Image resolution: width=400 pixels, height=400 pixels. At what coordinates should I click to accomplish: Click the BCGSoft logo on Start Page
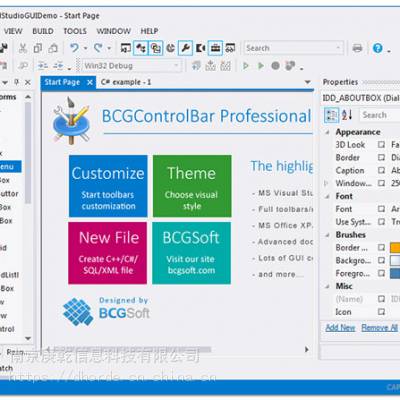click(x=107, y=312)
